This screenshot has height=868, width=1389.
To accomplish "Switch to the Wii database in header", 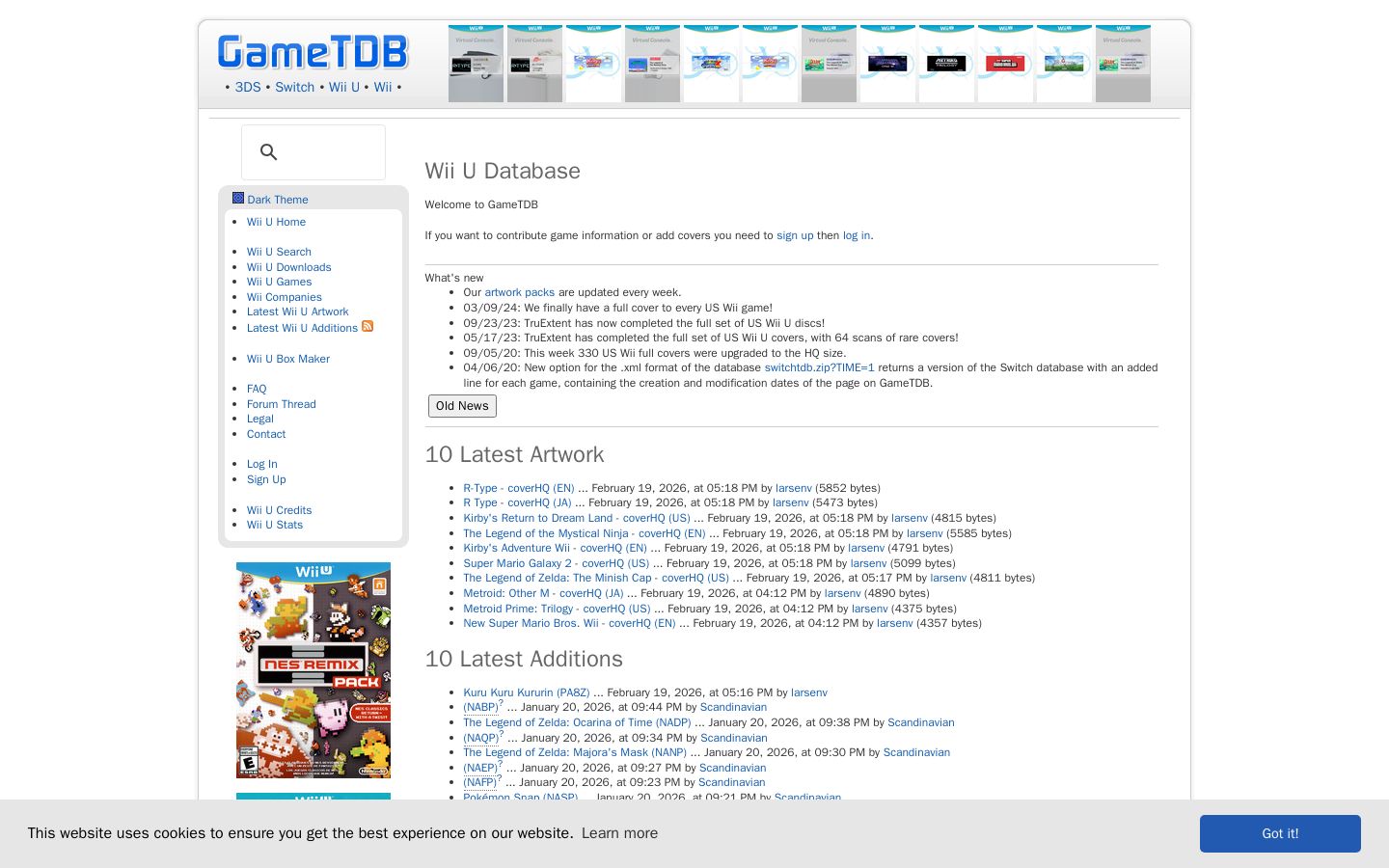I will pyautogui.click(x=383, y=87).
